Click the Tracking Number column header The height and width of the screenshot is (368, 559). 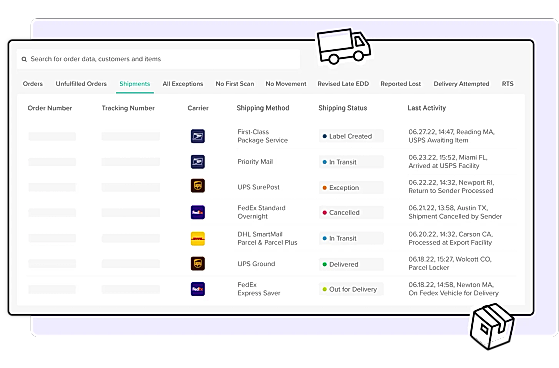pos(128,108)
